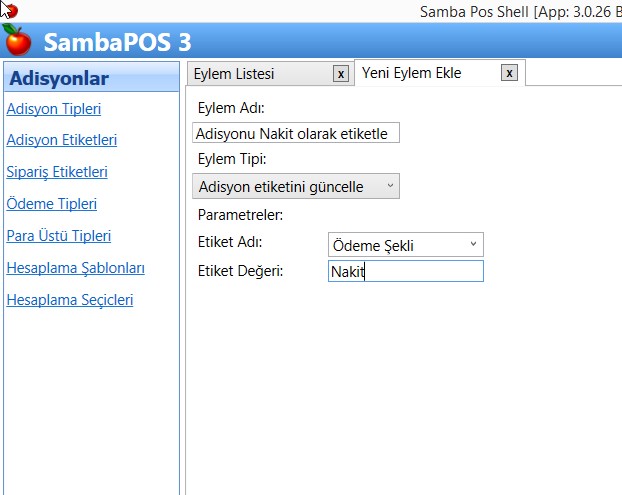
Task: Open Hesaplama Şablonları
Action: (x=76, y=268)
